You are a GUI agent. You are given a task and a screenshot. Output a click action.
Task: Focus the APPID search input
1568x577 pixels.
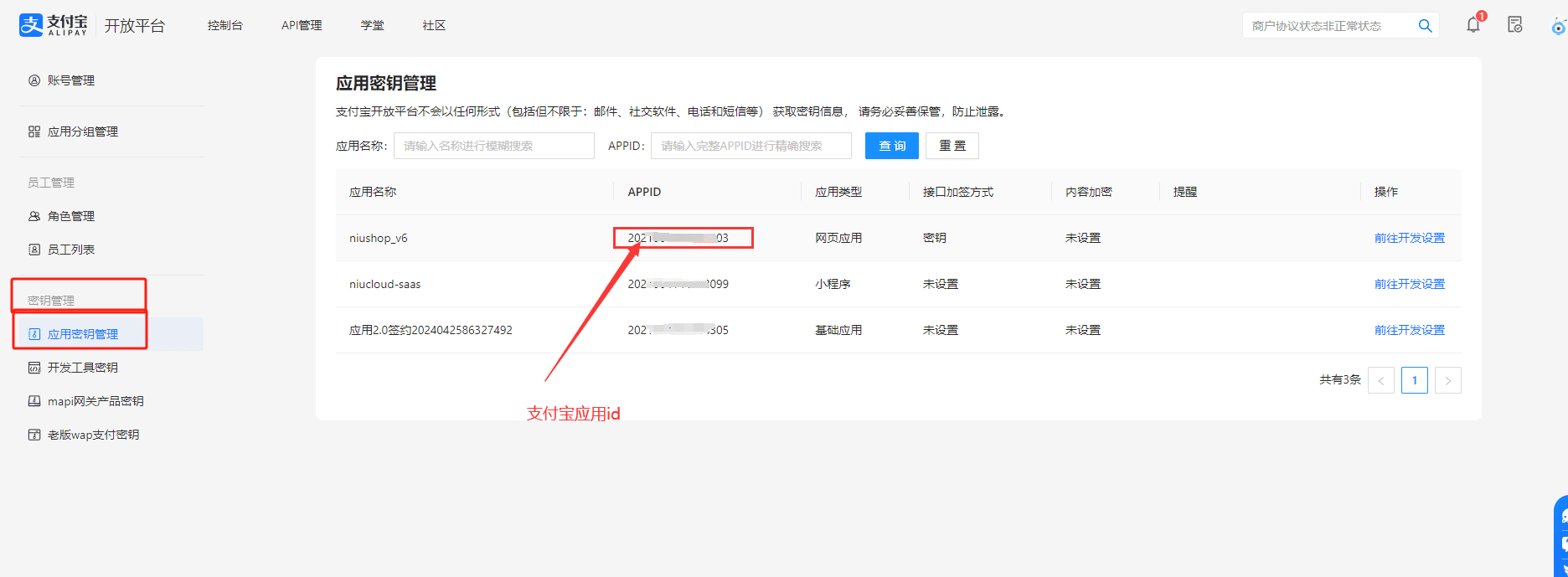pyautogui.click(x=750, y=146)
